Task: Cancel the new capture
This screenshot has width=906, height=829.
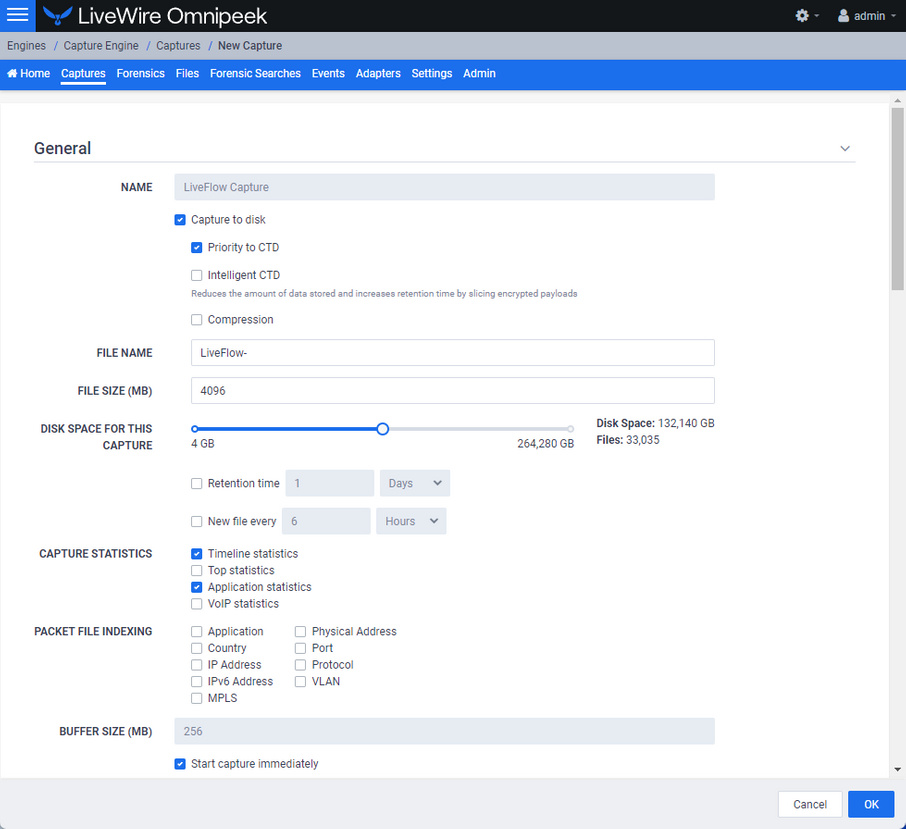Action: pos(810,804)
